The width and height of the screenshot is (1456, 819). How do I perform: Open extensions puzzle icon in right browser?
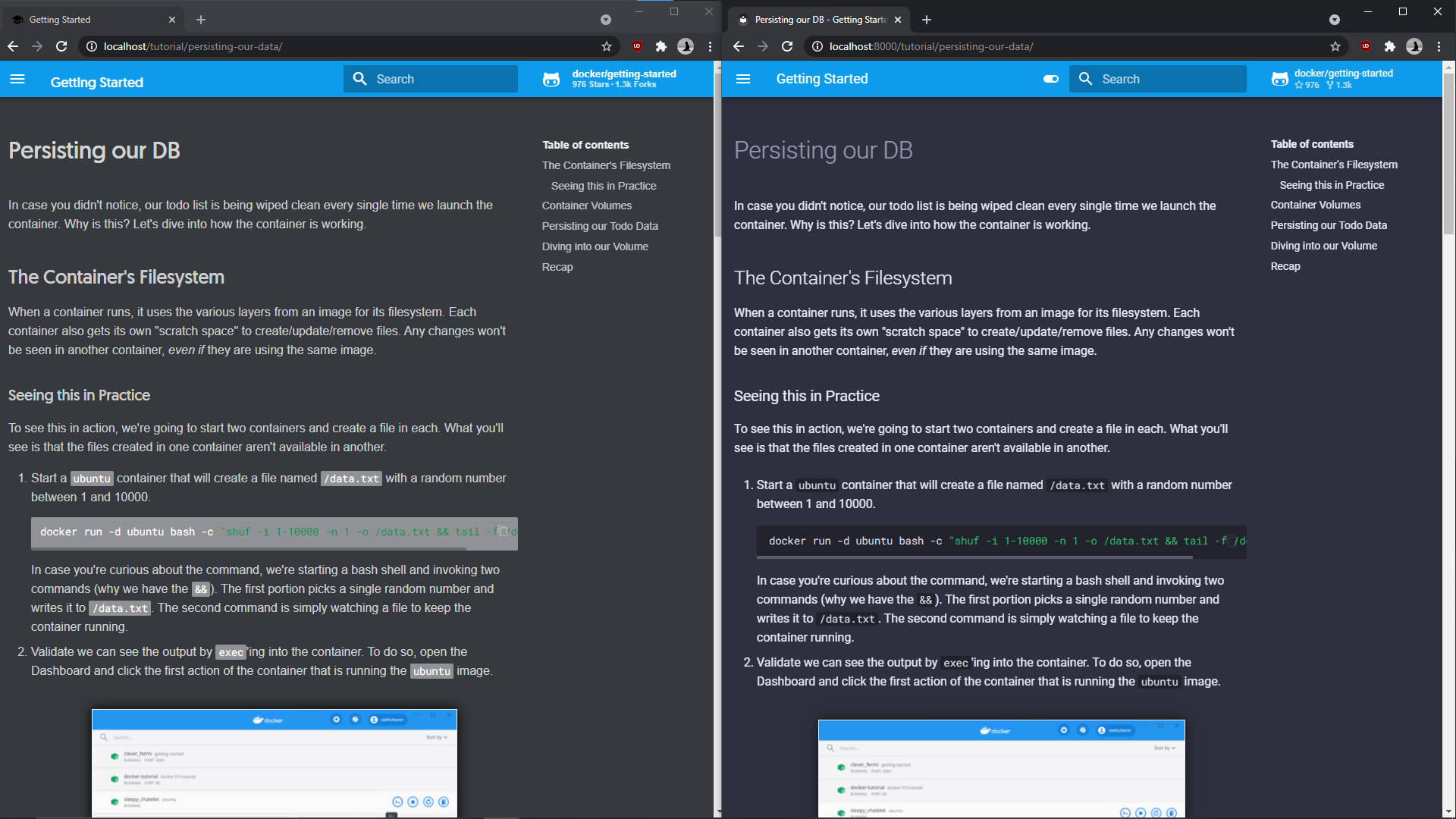click(x=1389, y=46)
